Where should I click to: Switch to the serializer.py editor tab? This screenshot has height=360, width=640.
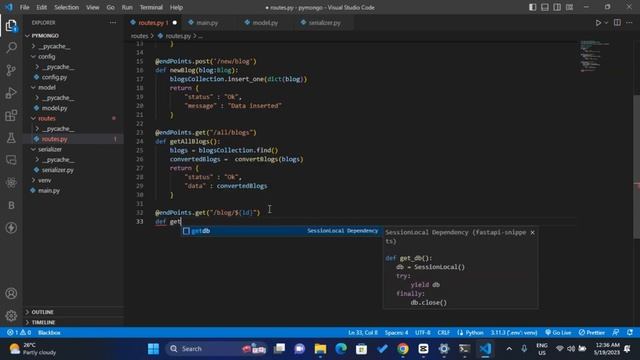[x=324, y=23]
